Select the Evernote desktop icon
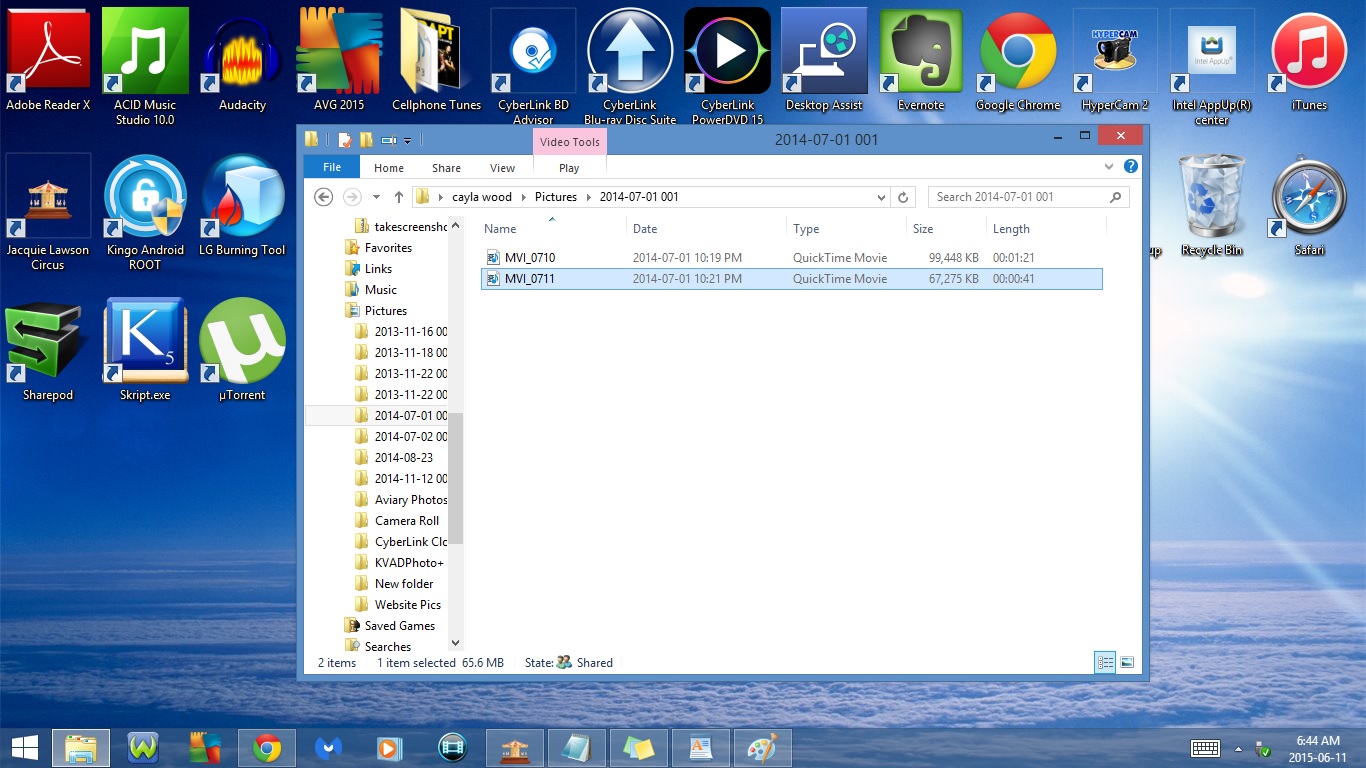1366x768 pixels. [921, 60]
